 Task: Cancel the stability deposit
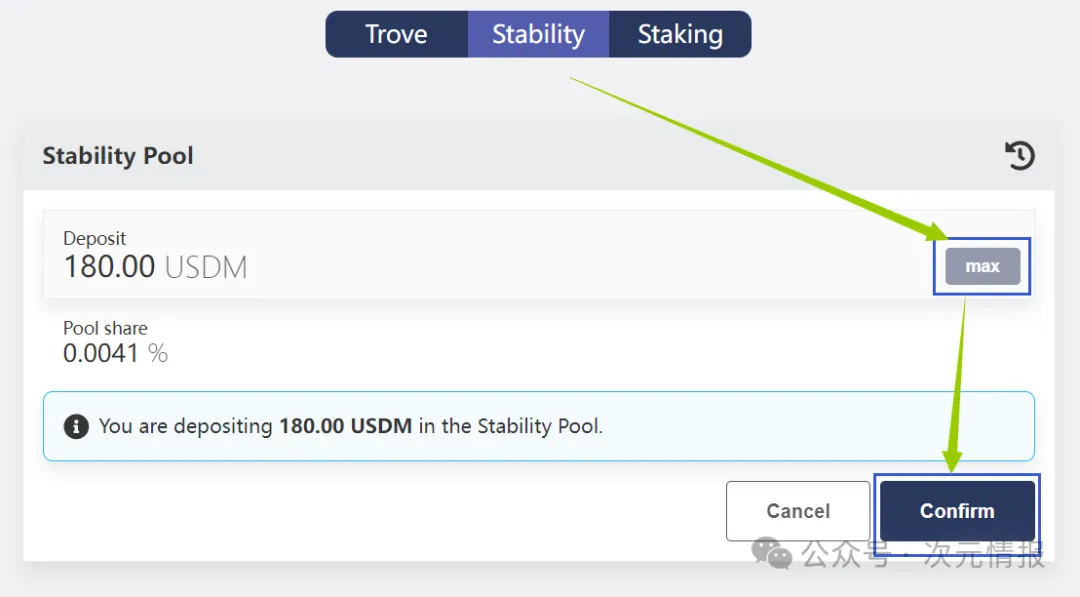[x=798, y=511]
